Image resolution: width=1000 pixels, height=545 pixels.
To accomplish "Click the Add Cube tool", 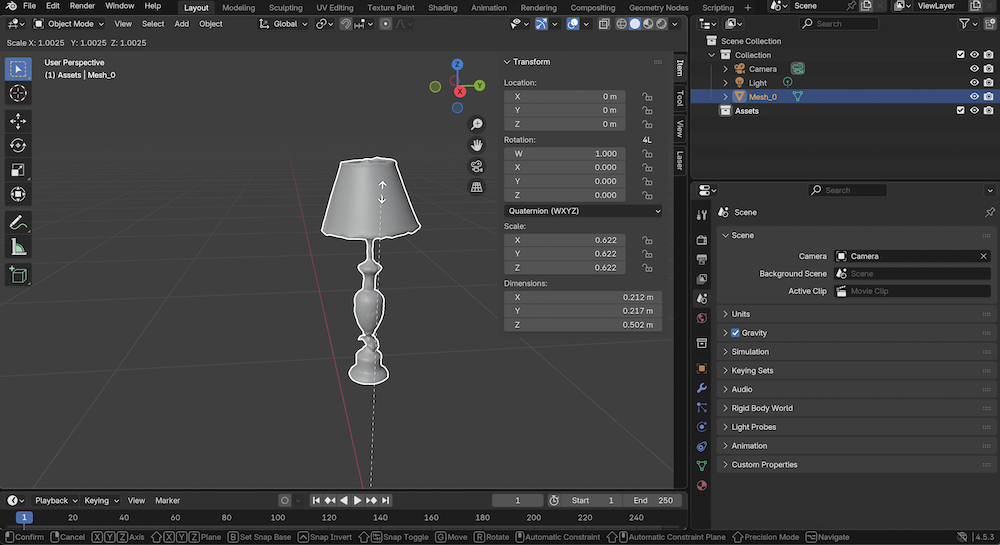I will [18, 274].
